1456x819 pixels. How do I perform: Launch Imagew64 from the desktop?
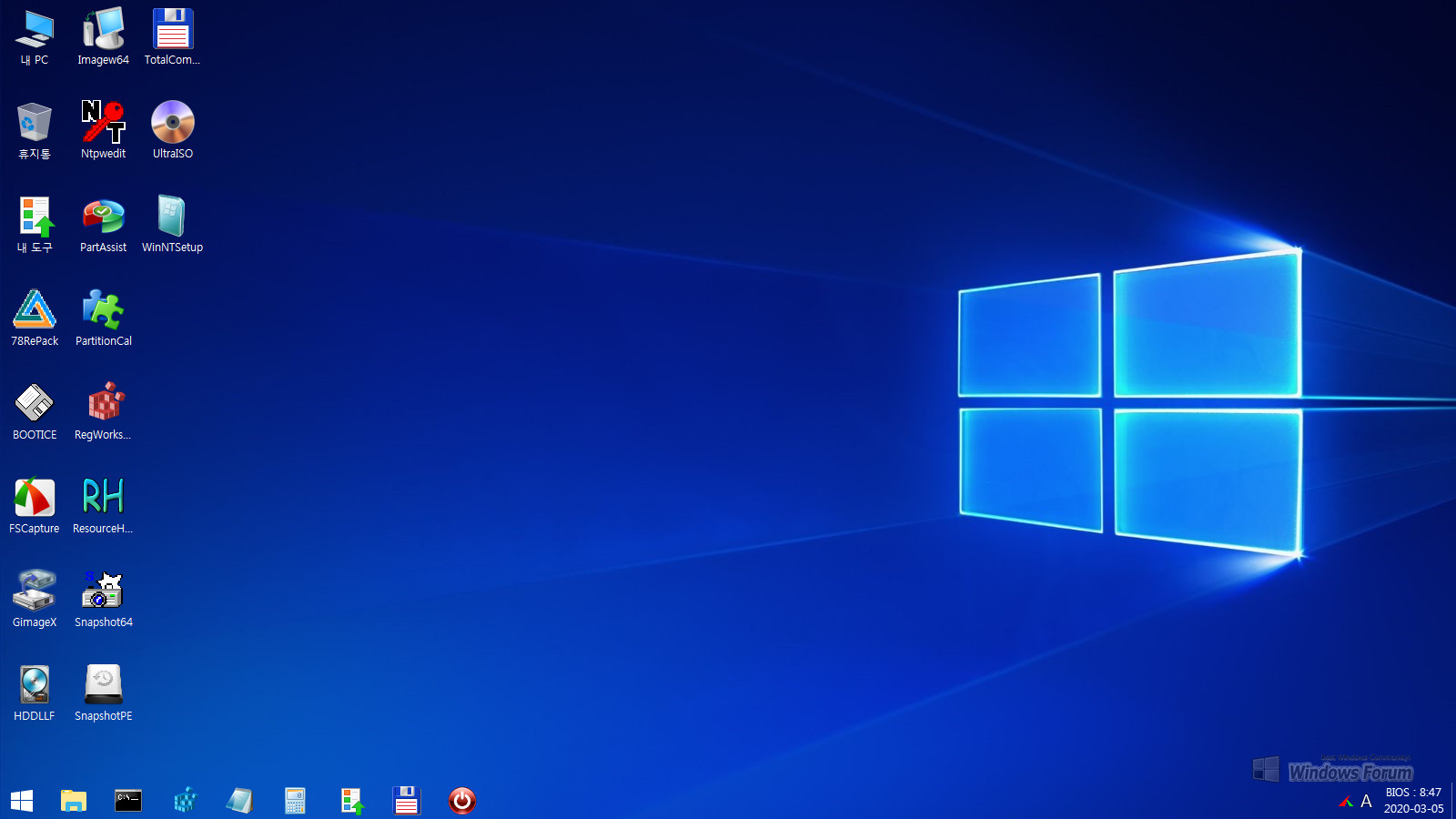click(103, 38)
